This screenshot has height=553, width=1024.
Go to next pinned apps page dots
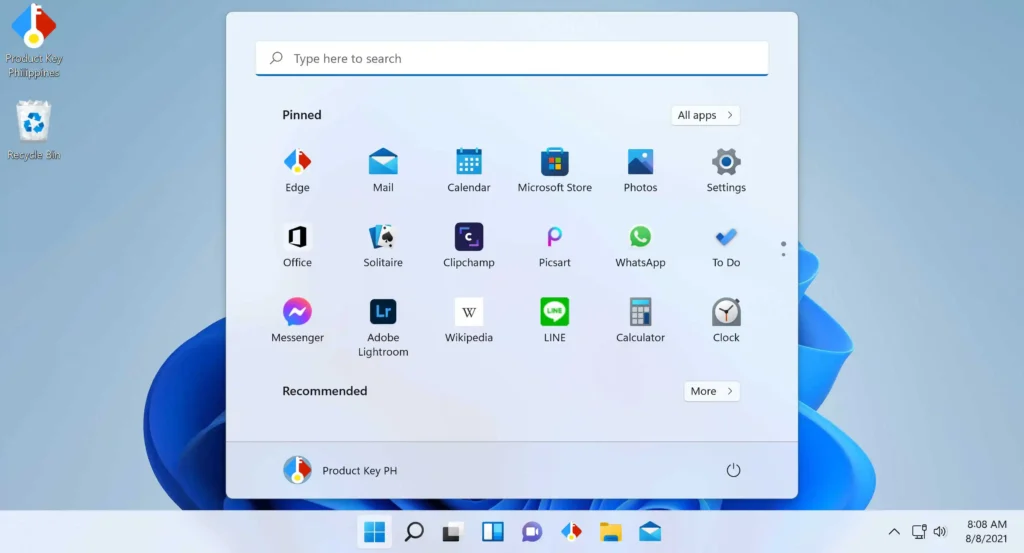click(783, 249)
